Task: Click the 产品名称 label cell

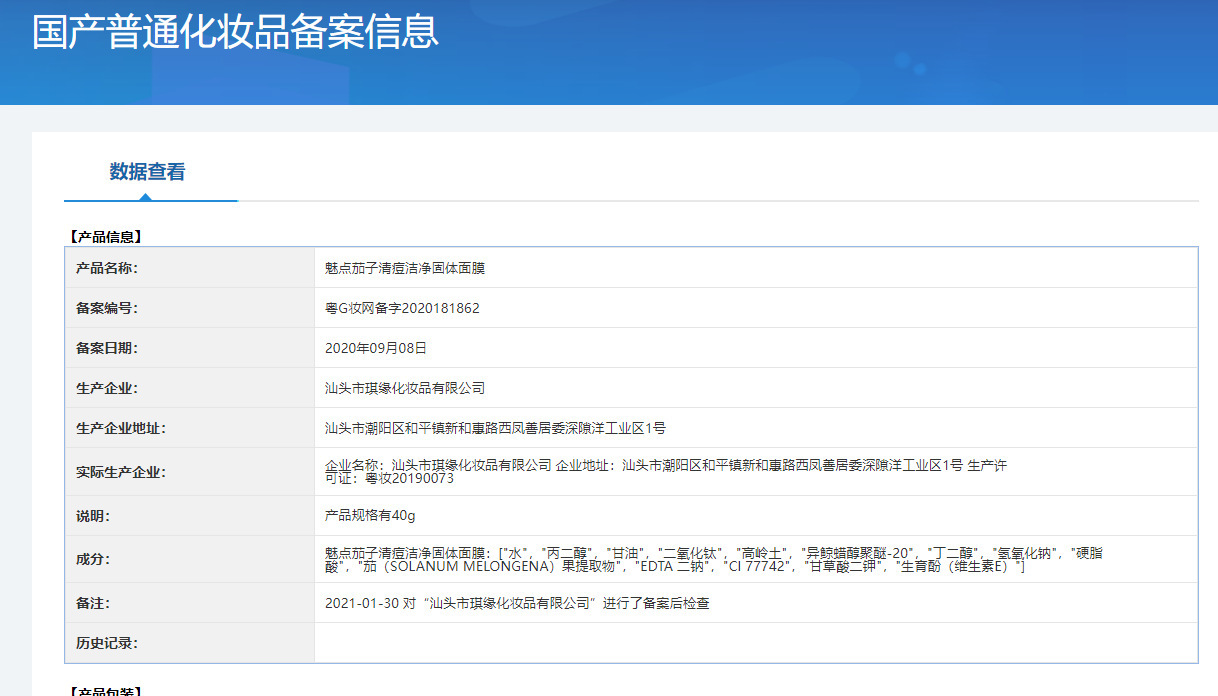Action: (x=190, y=268)
